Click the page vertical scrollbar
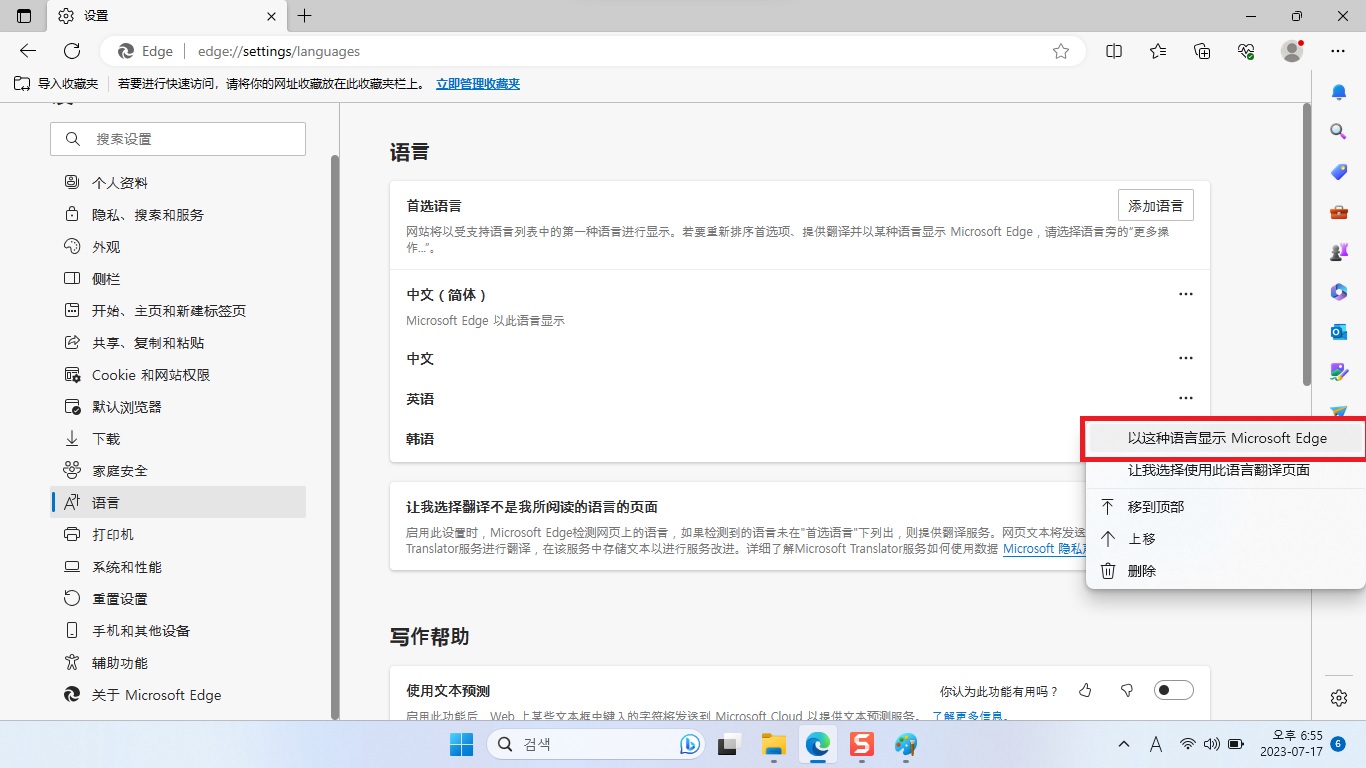The width and height of the screenshot is (1366, 768). pos(1306,245)
